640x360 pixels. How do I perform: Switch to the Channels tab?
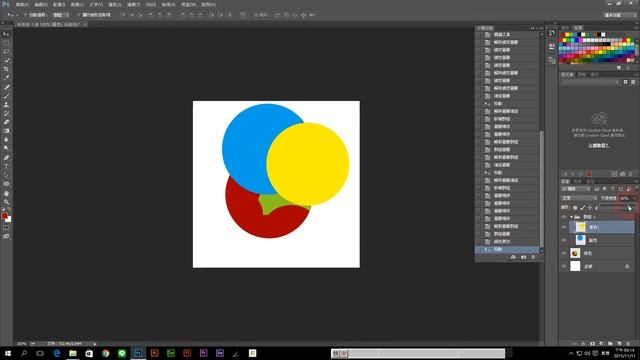click(x=578, y=181)
